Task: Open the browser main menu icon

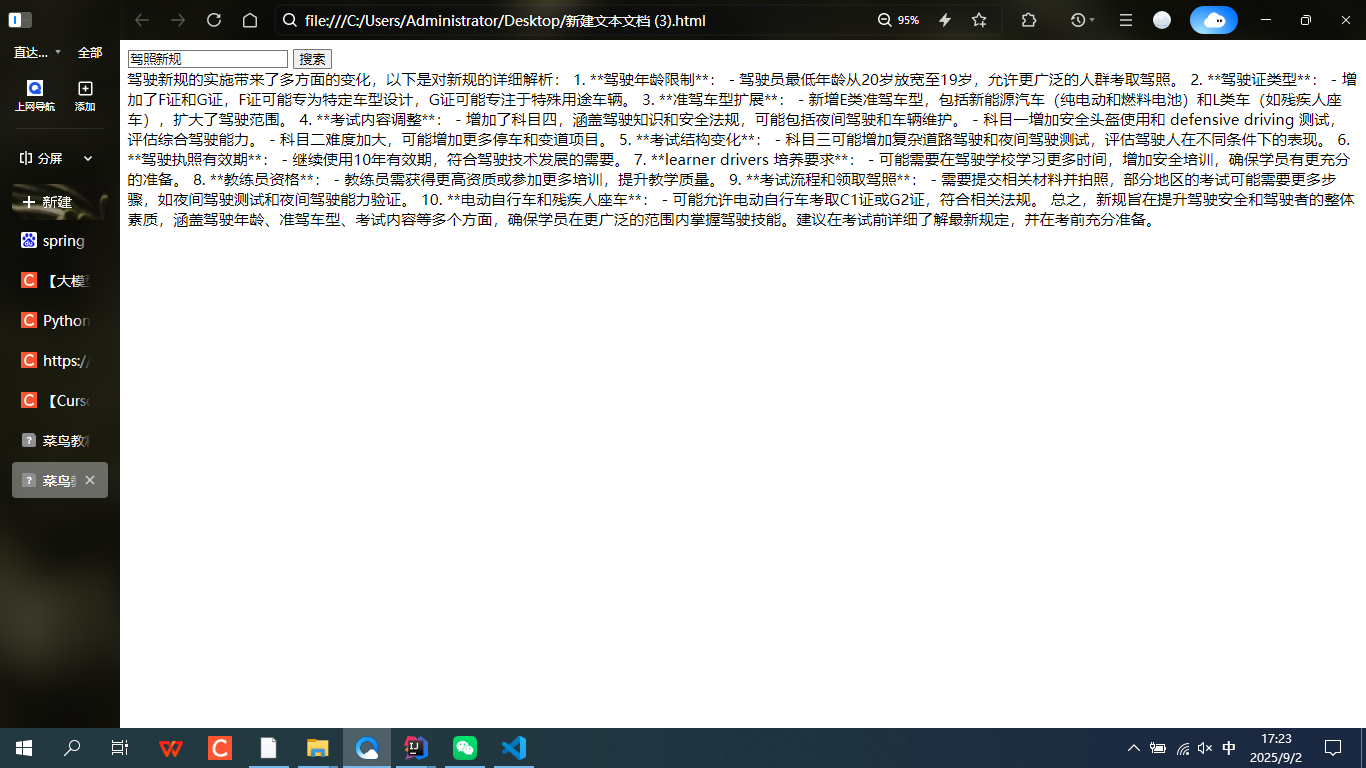Action: [x=1126, y=20]
